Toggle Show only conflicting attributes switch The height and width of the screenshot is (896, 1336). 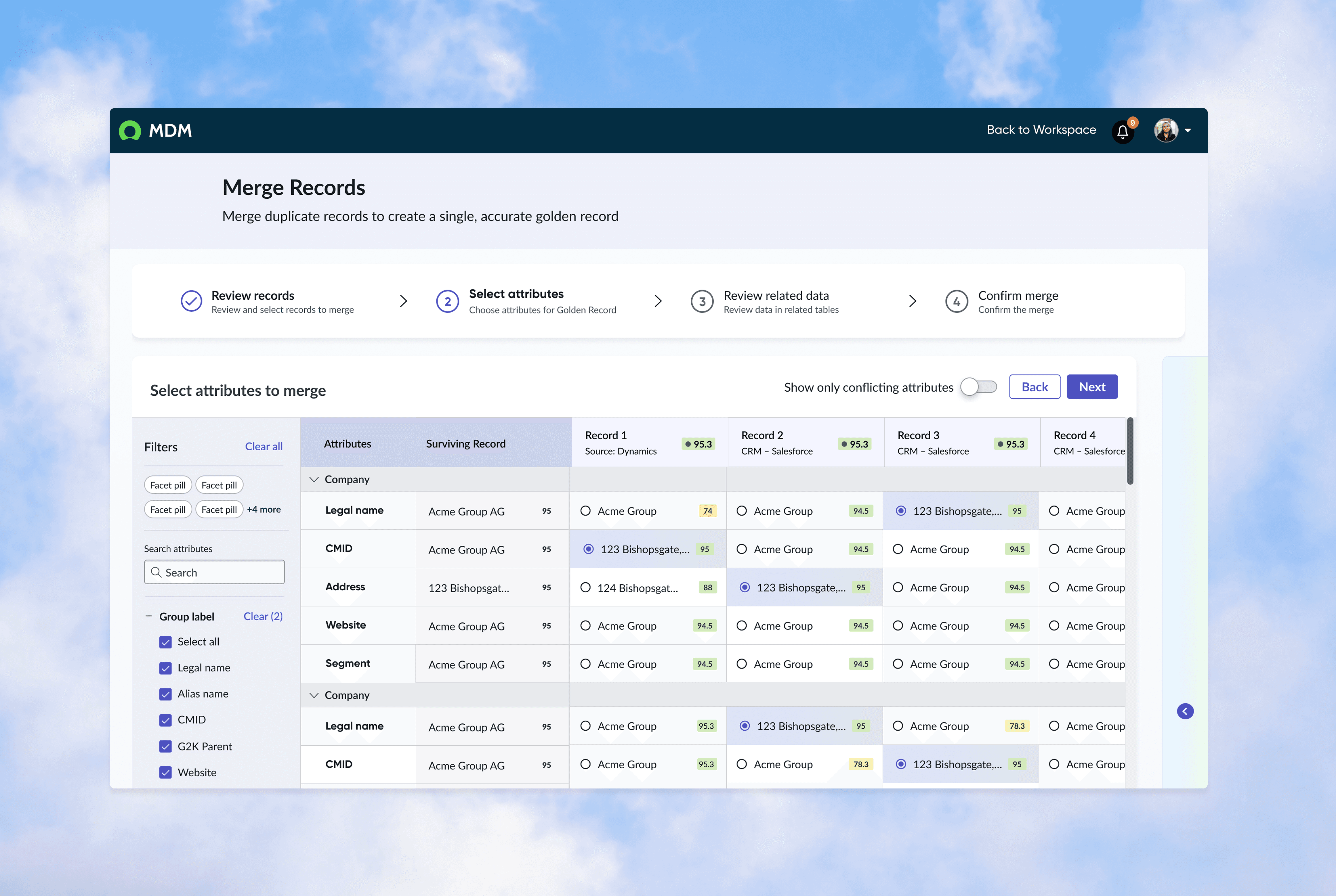[x=978, y=387]
